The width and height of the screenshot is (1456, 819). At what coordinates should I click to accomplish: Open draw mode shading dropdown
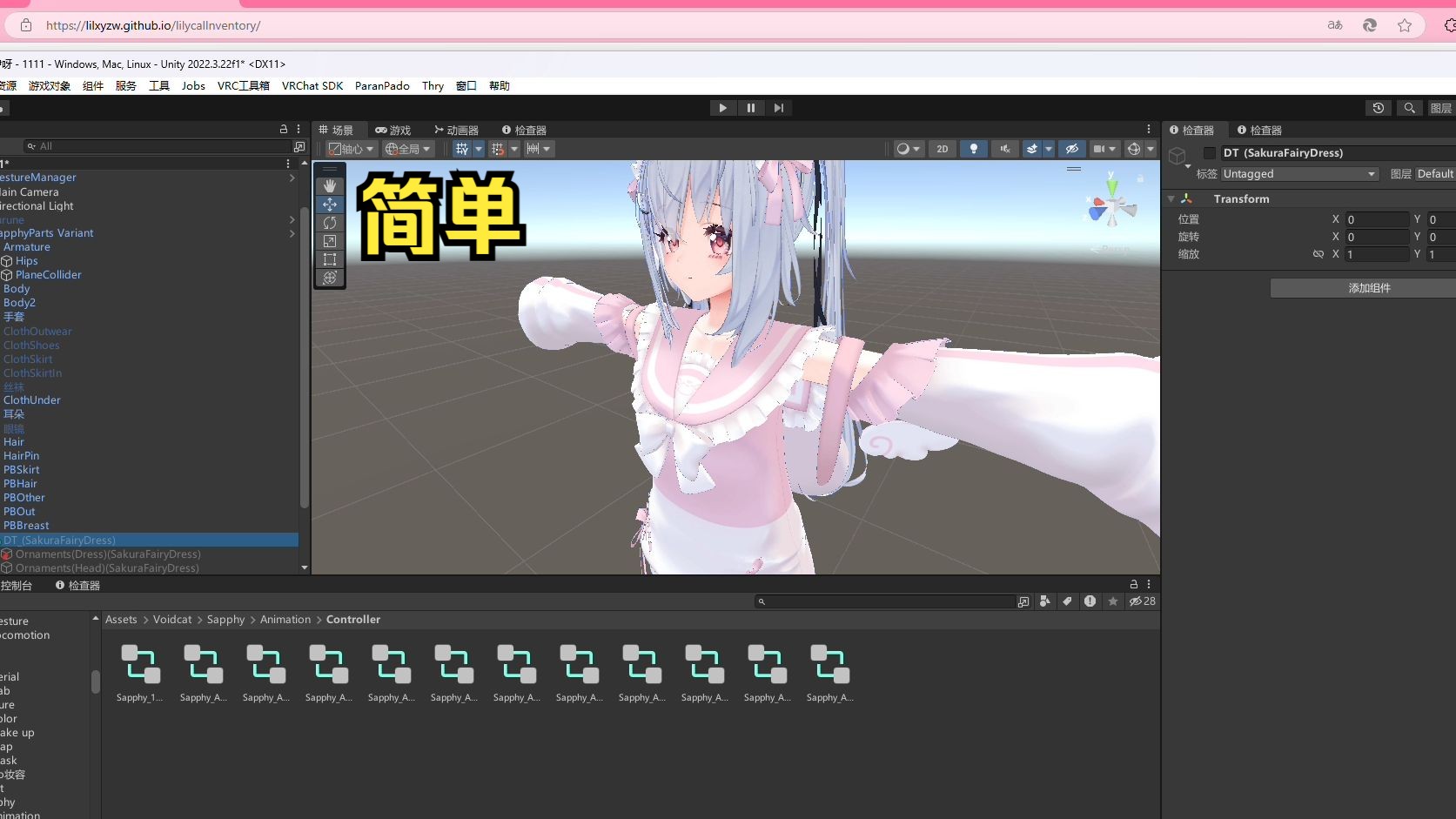pyautogui.click(x=909, y=149)
